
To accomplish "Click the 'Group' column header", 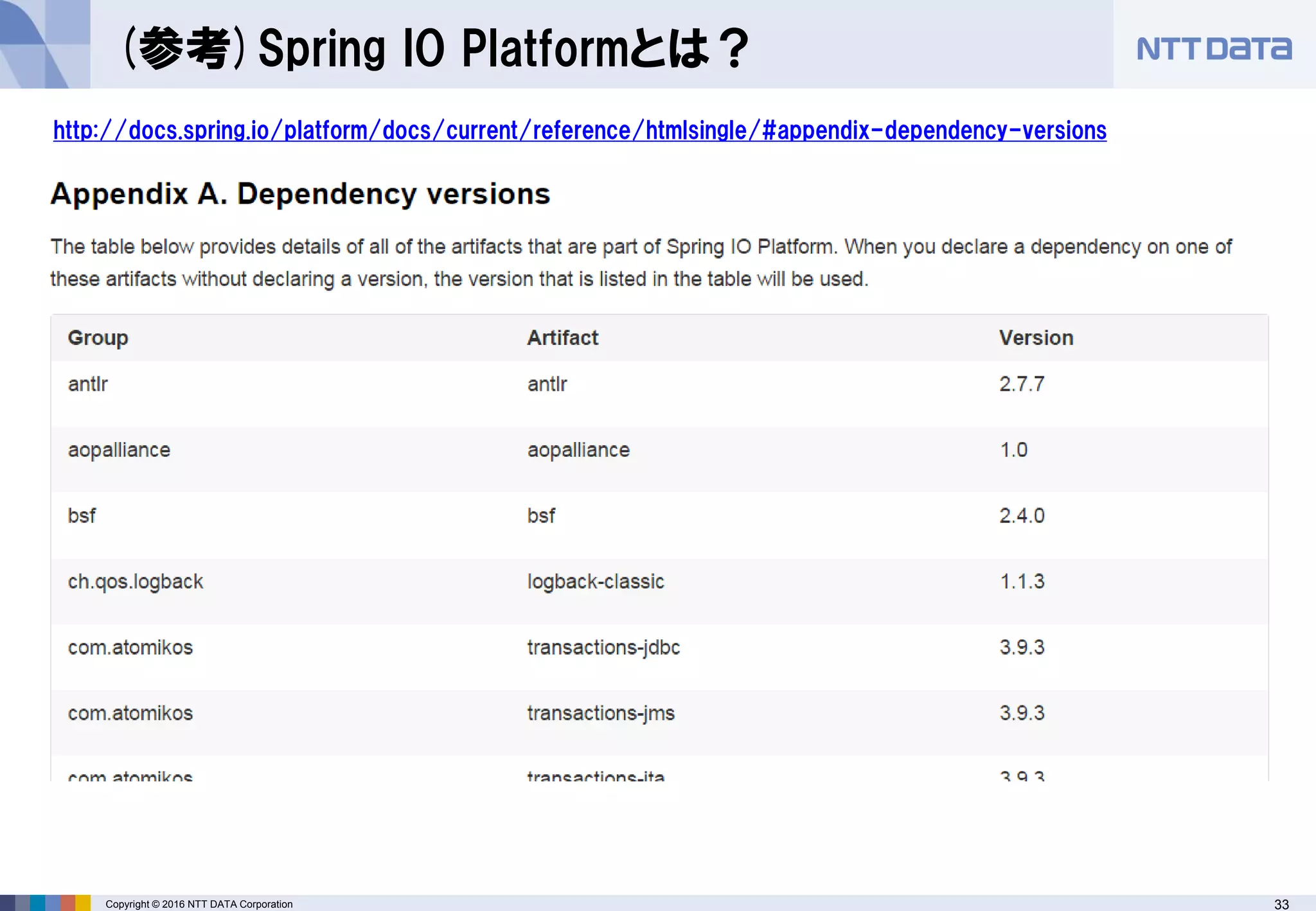I will point(98,338).
